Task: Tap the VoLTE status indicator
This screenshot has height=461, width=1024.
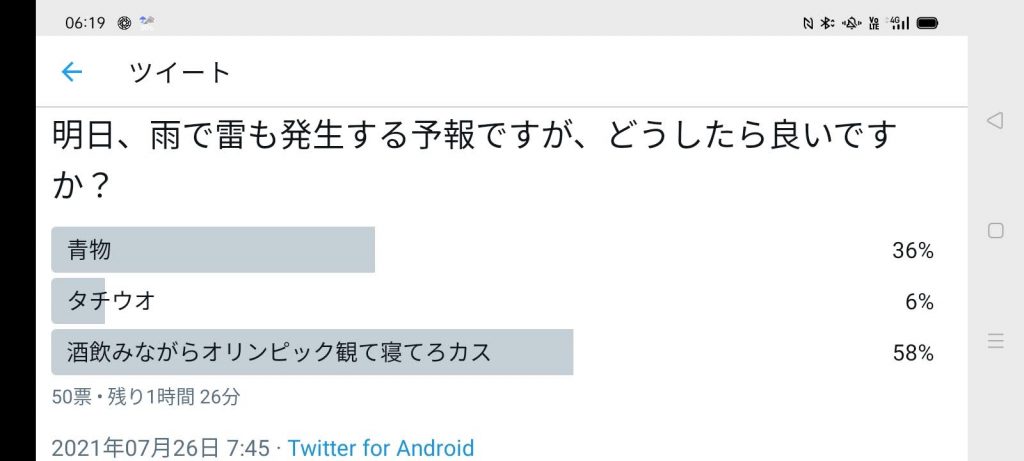Action: pyautogui.click(x=874, y=23)
